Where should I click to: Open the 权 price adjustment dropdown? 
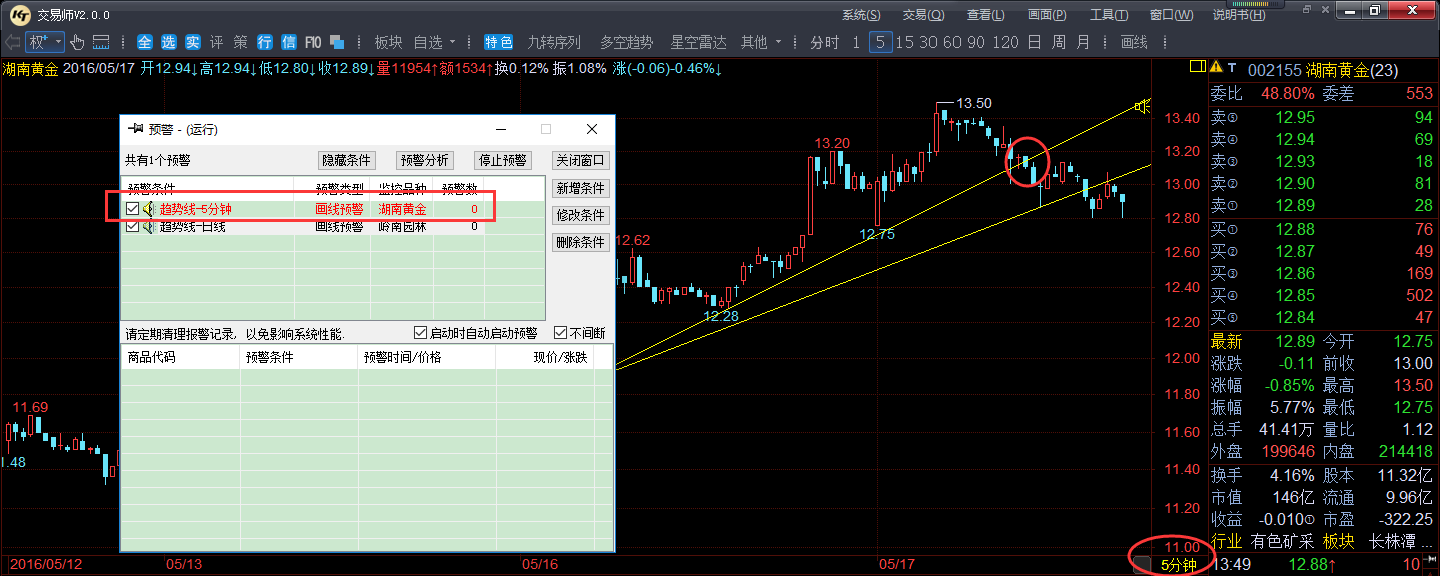pos(45,42)
